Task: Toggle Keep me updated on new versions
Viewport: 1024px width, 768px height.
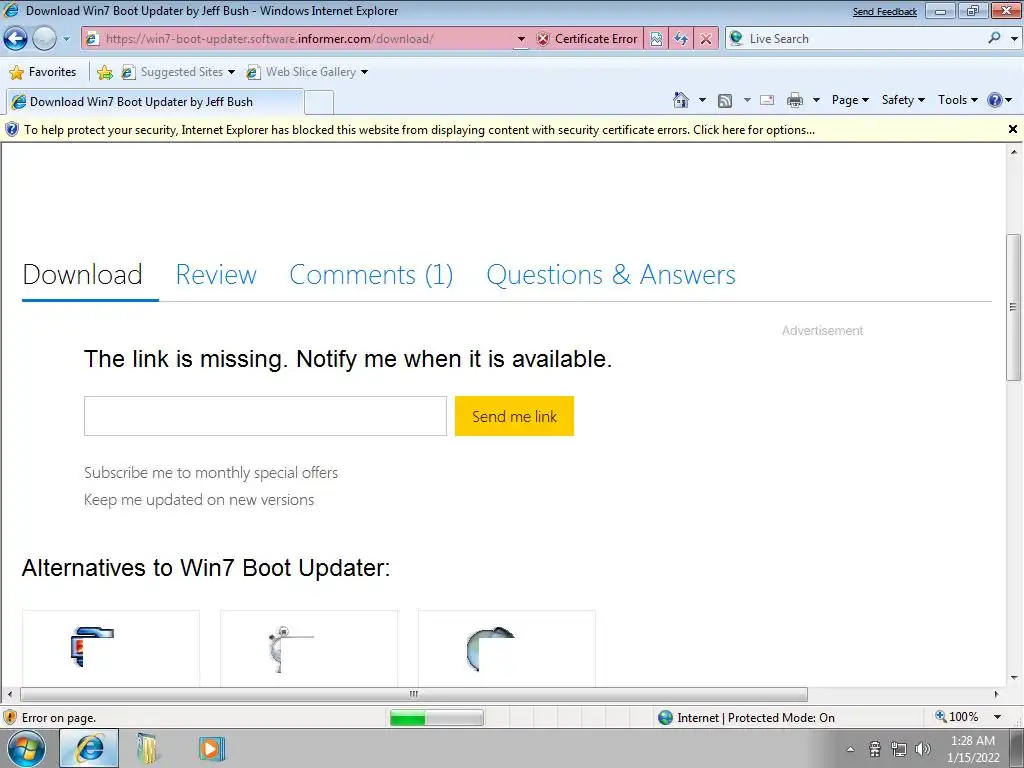Action: (199, 500)
